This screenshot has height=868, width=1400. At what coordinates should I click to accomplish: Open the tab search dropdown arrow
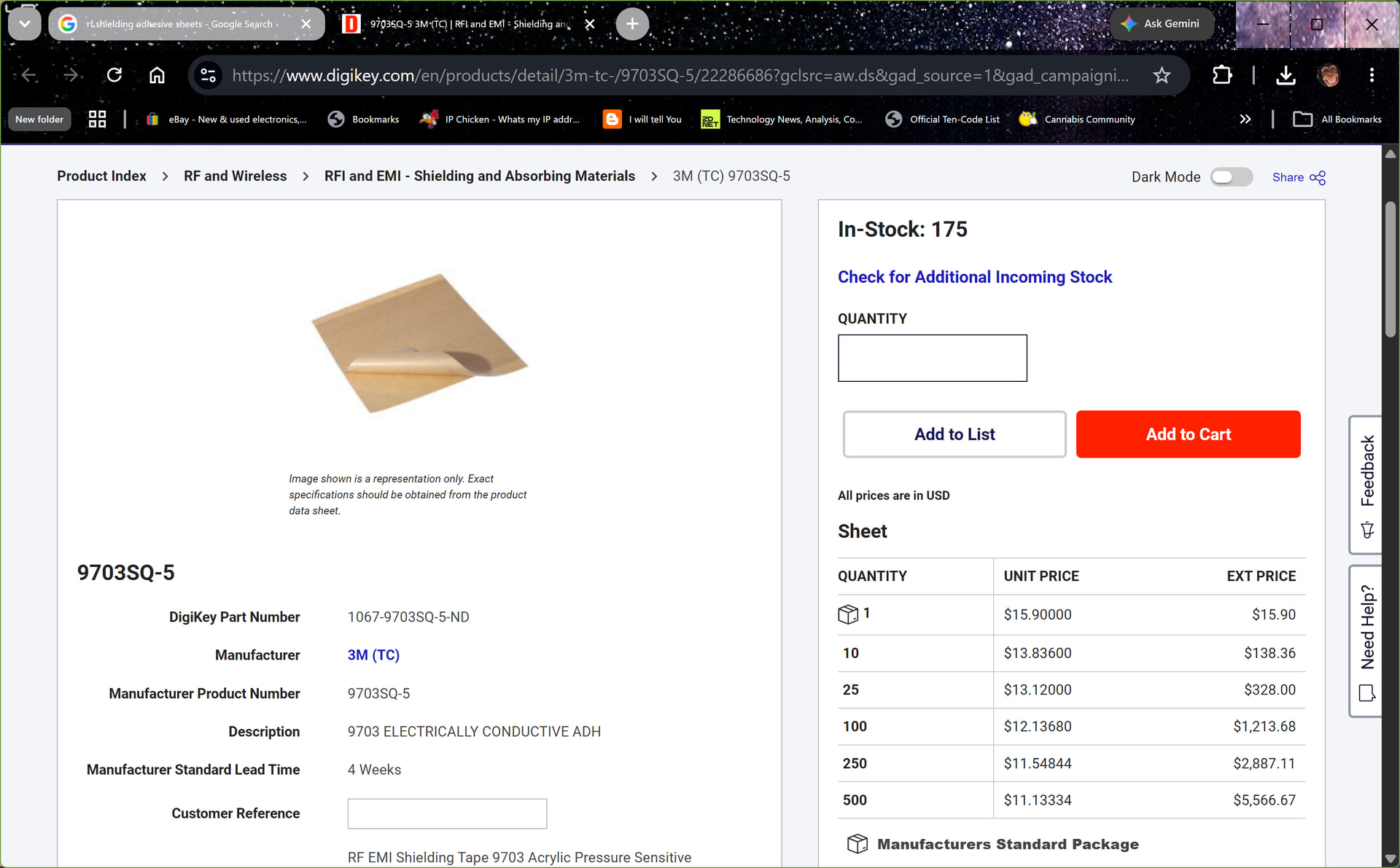(25, 24)
